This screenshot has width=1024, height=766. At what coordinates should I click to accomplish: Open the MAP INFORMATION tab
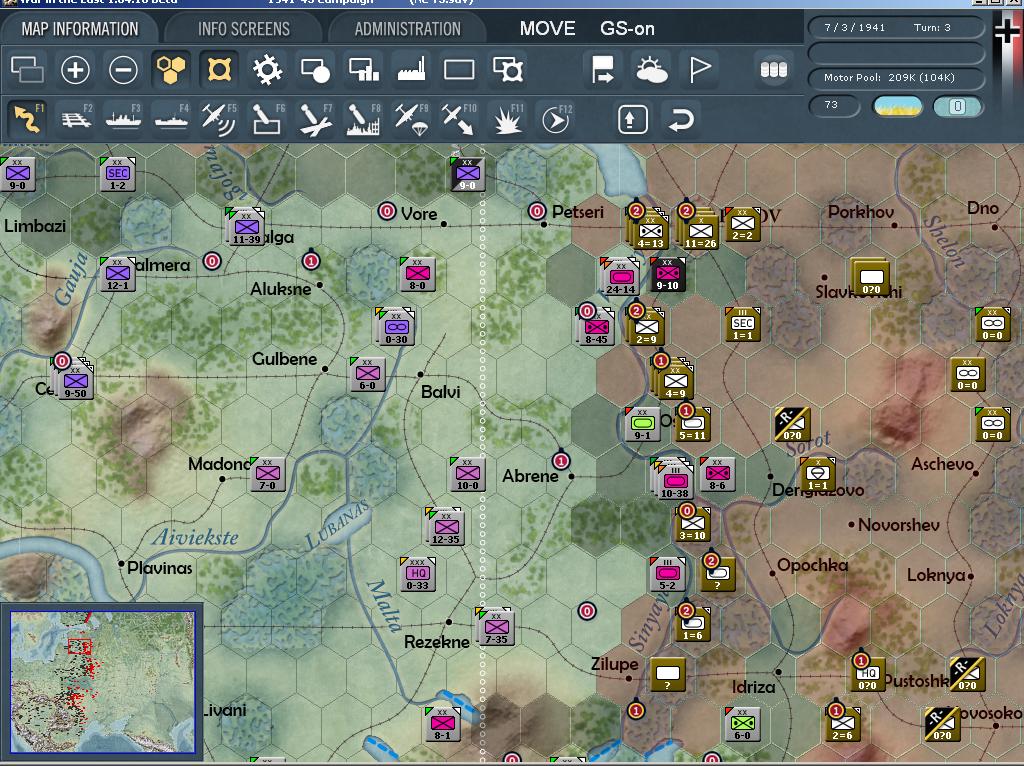pos(80,29)
